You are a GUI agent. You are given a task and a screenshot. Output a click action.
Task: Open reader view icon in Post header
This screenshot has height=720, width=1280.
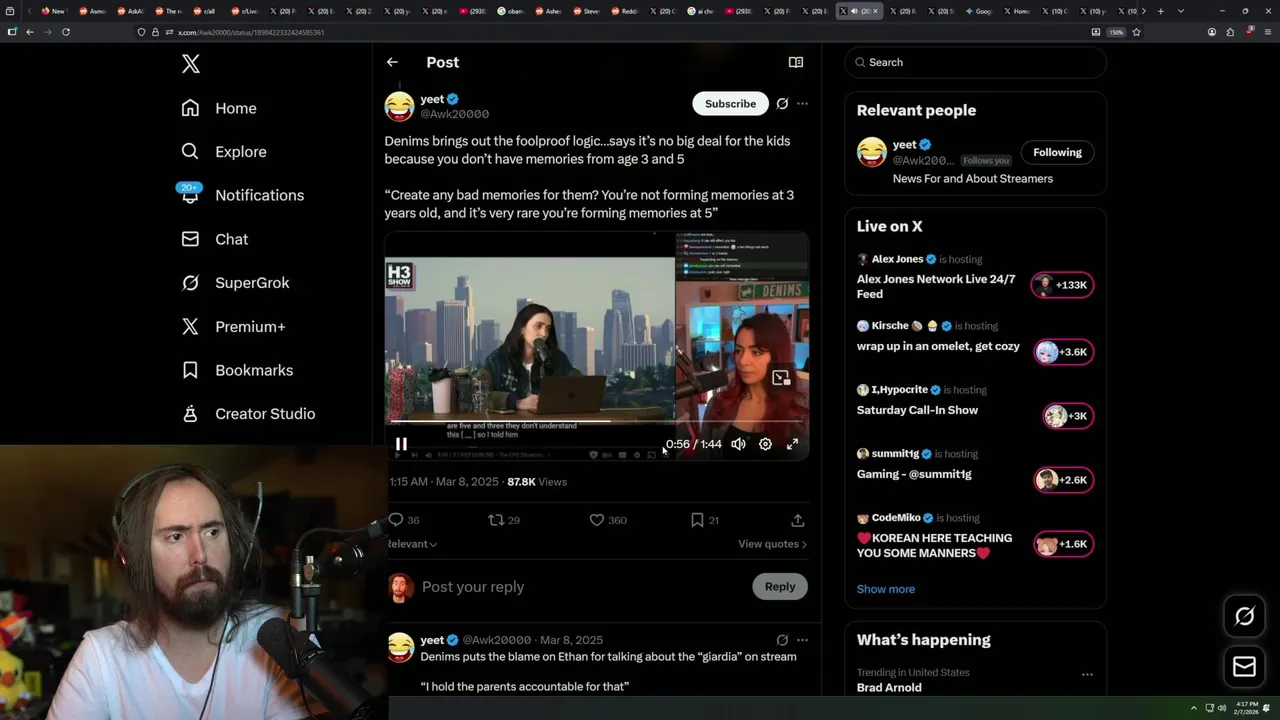pos(796,62)
